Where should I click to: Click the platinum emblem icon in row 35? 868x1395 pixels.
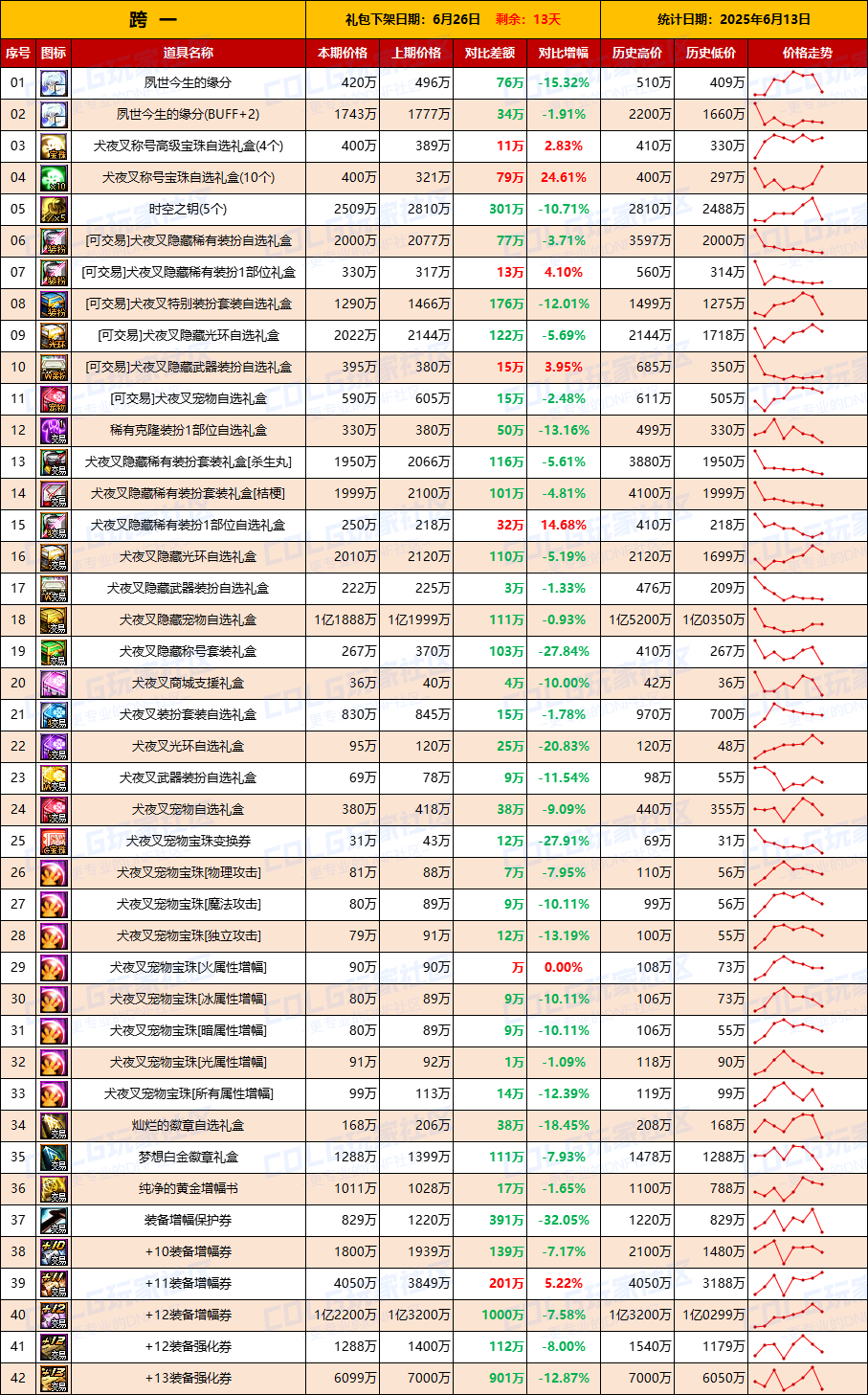tap(54, 1157)
